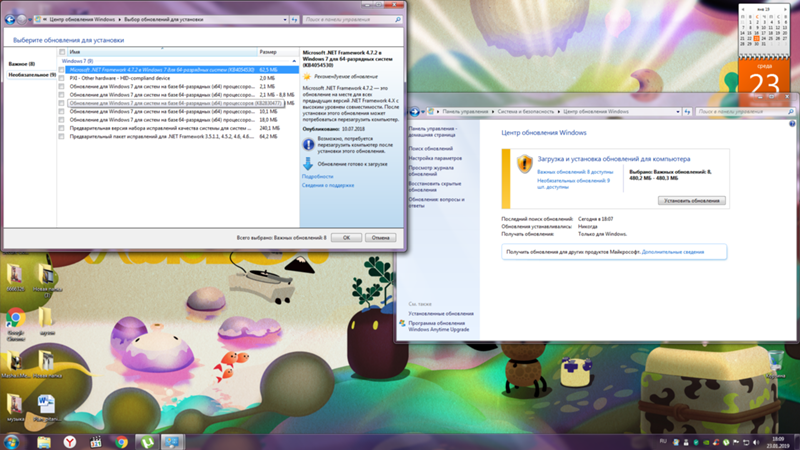This screenshot has height=450, width=800.
Task: Open 'Поиск обновлений' sidebar link
Action: tap(431, 148)
